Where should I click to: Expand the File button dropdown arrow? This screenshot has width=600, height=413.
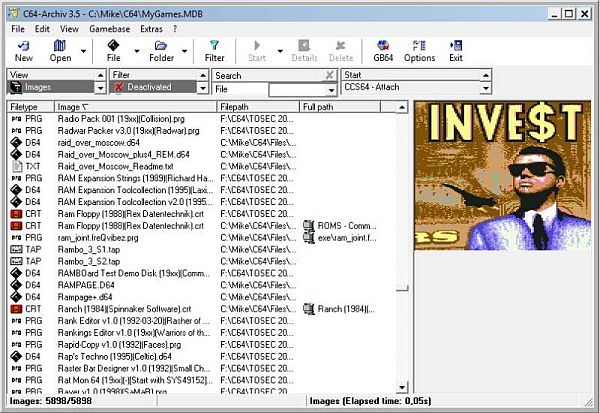137,51
